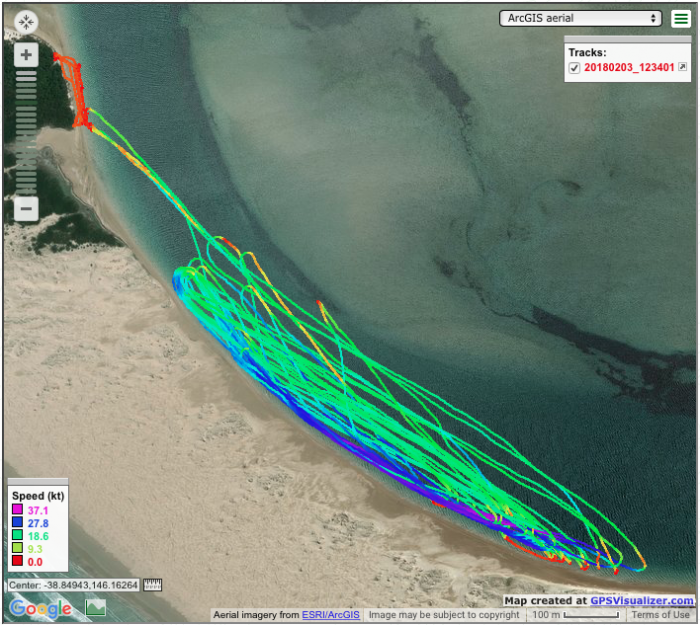Click the Center coordinates readout
This screenshot has height=625, width=700.
[73, 585]
